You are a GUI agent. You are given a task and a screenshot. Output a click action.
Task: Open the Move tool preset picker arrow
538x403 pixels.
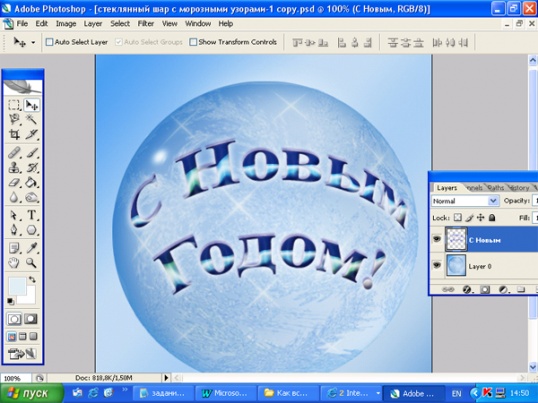click(33, 43)
